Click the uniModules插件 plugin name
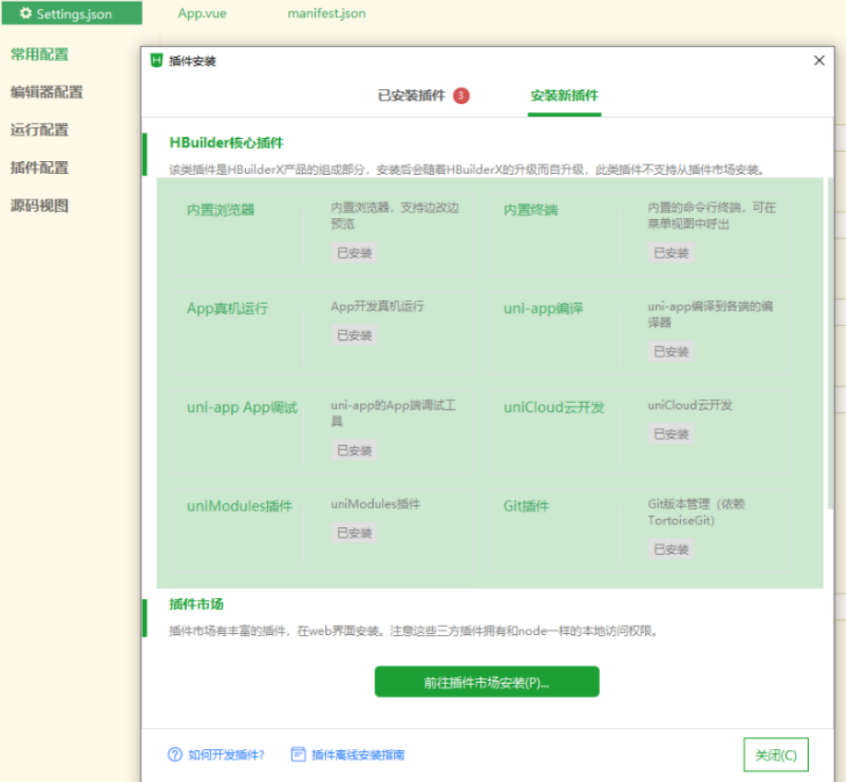Screen dimensions: 846x782 coord(240,506)
